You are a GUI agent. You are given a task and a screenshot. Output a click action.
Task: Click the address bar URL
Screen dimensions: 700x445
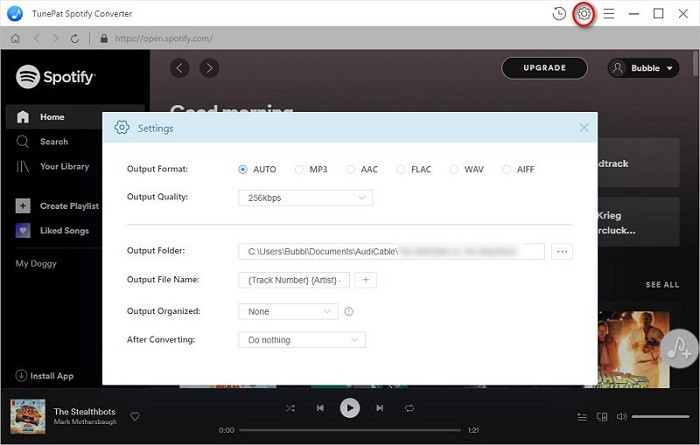pos(164,38)
